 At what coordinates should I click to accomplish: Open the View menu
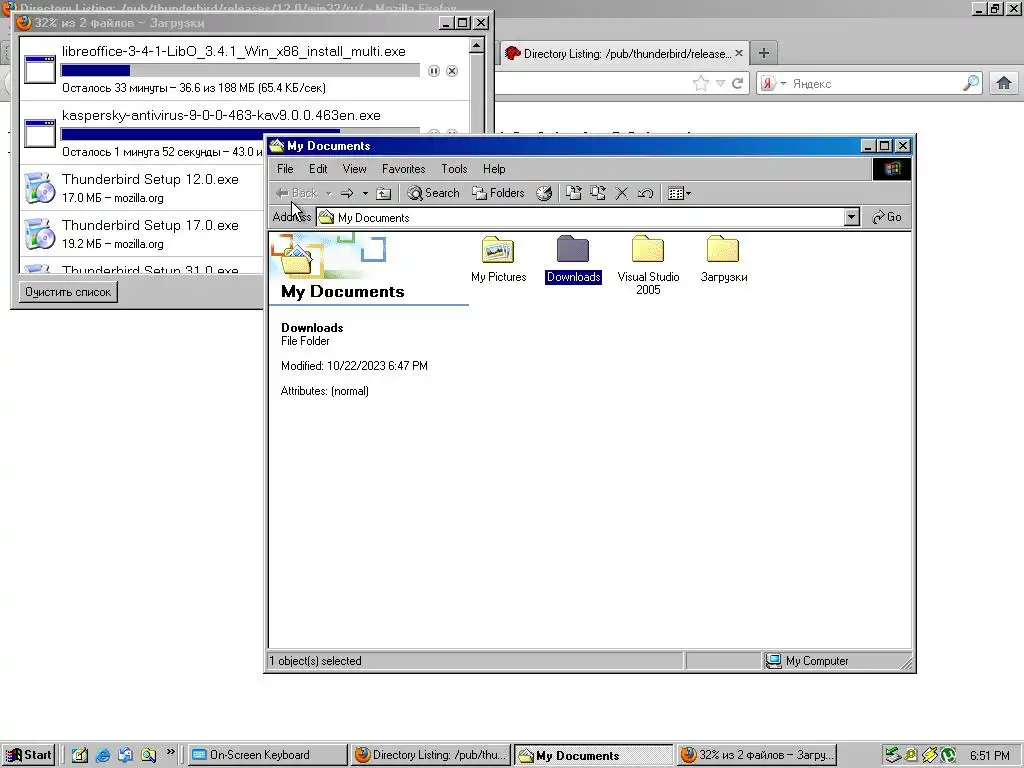pyautogui.click(x=355, y=169)
